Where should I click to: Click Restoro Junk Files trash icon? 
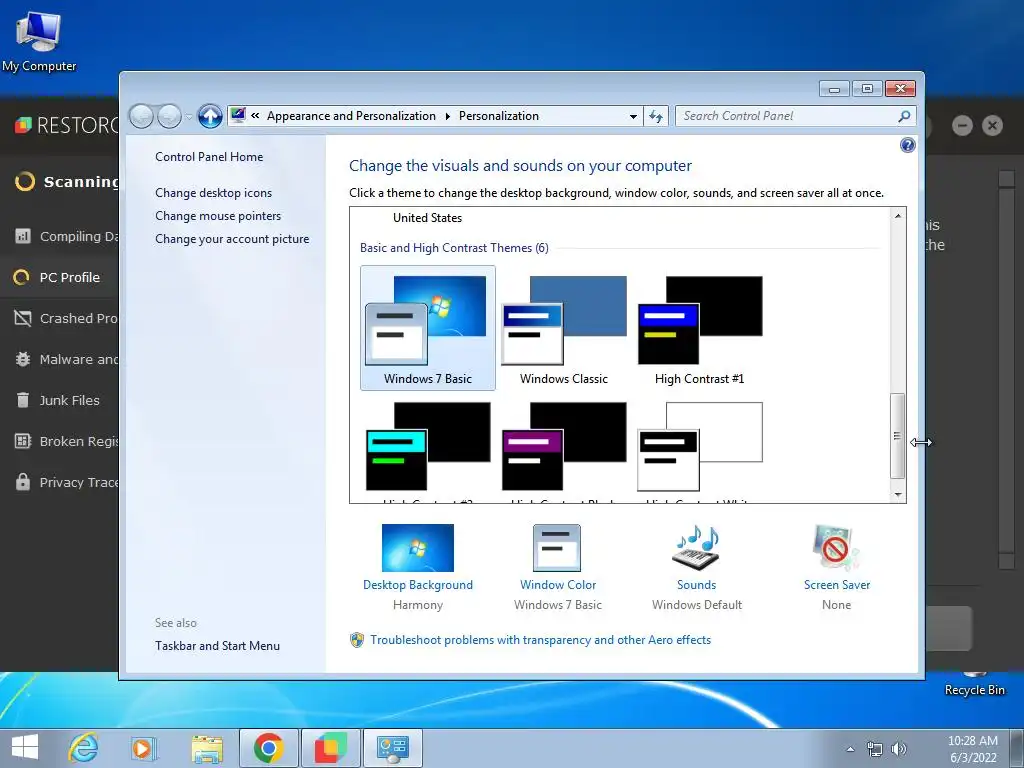tap(23, 400)
